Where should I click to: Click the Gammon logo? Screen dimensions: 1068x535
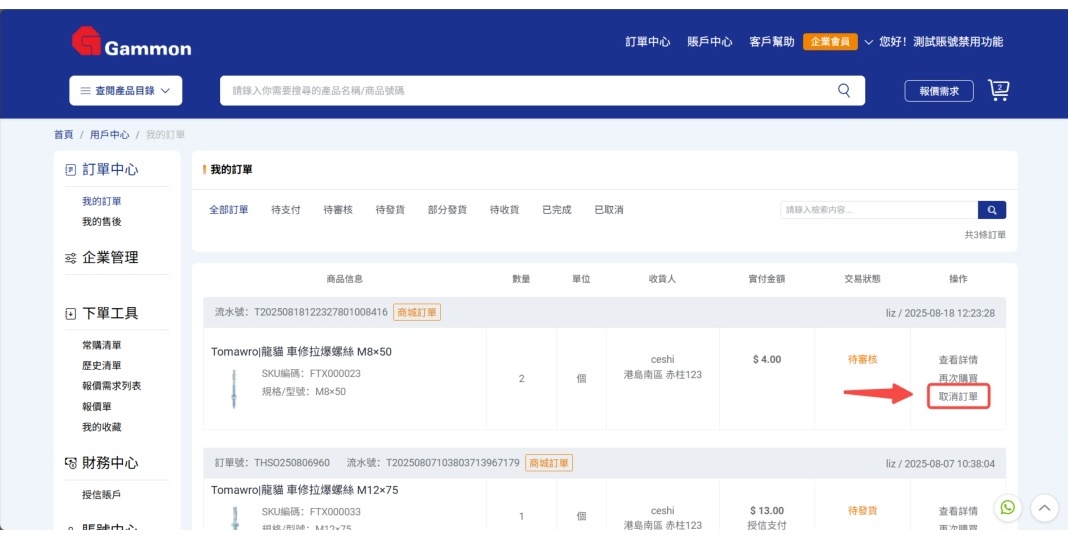point(131,42)
